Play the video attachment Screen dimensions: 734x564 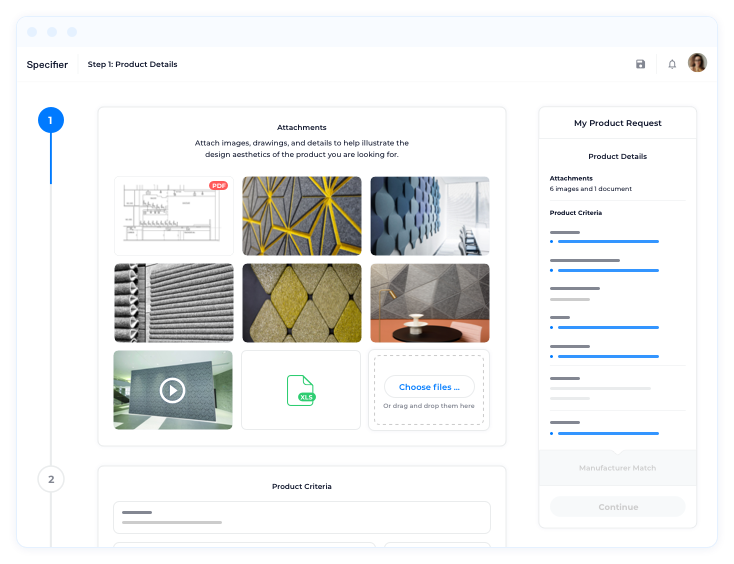pyautogui.click(x=172, y=390)
